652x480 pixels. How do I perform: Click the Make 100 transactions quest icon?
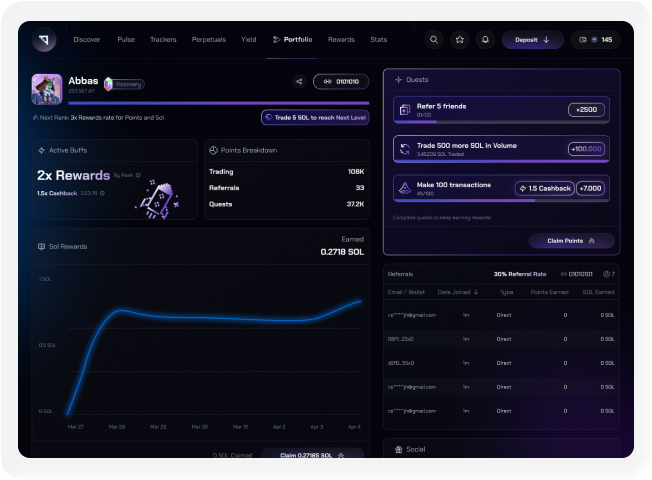pyautogui.click(x=405, y=188)
